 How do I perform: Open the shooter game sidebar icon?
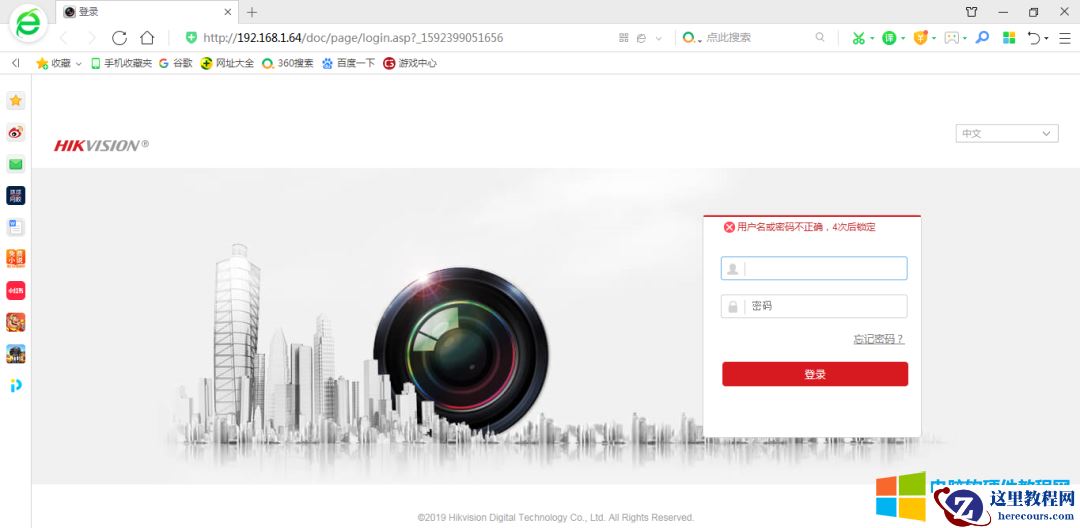click(x=16, y=354)
